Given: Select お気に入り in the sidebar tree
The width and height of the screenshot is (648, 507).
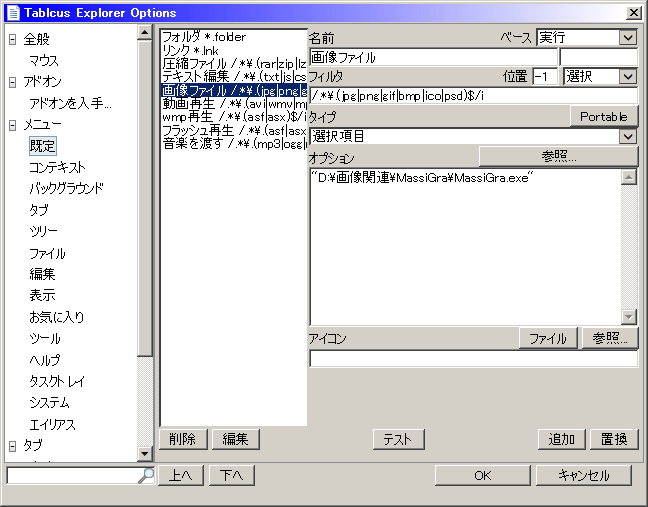Looking at the screenshot, I should tap(56, 317).
